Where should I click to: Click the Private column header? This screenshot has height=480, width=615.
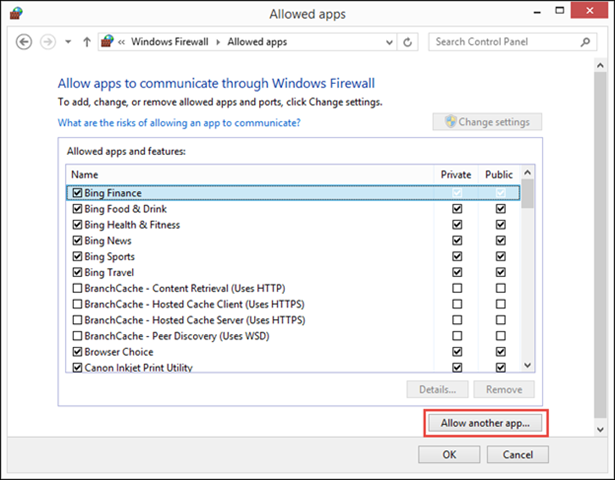pos(456,175)
